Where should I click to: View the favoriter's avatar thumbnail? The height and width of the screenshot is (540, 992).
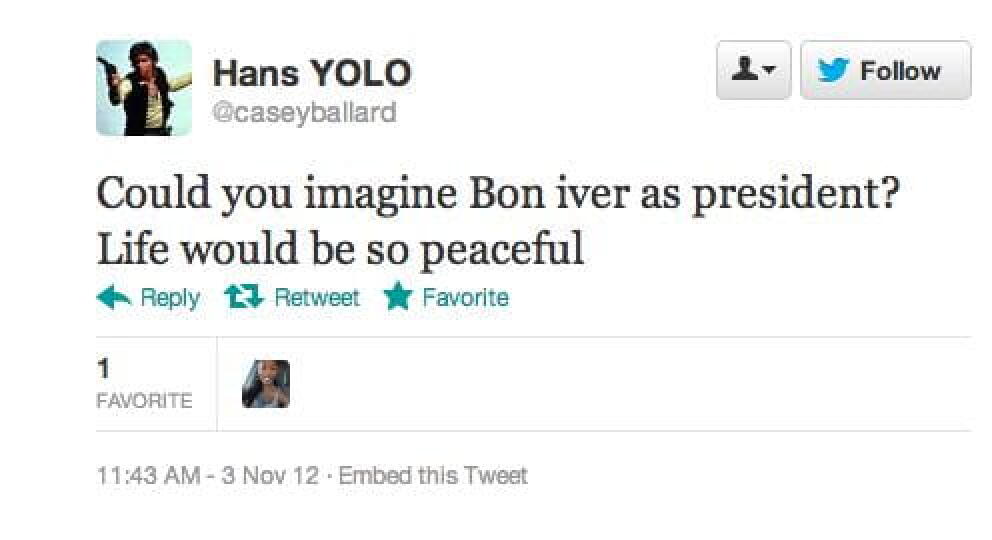266,384
